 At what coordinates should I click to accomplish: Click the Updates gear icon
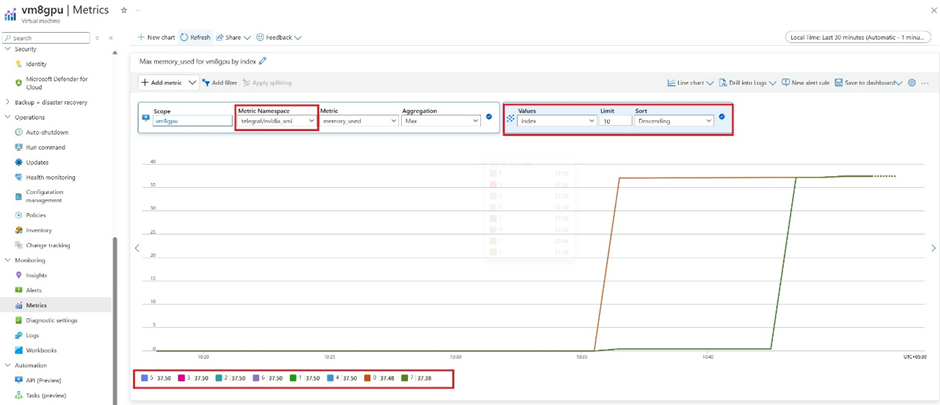pyautogui.click(x=19, y=162)
